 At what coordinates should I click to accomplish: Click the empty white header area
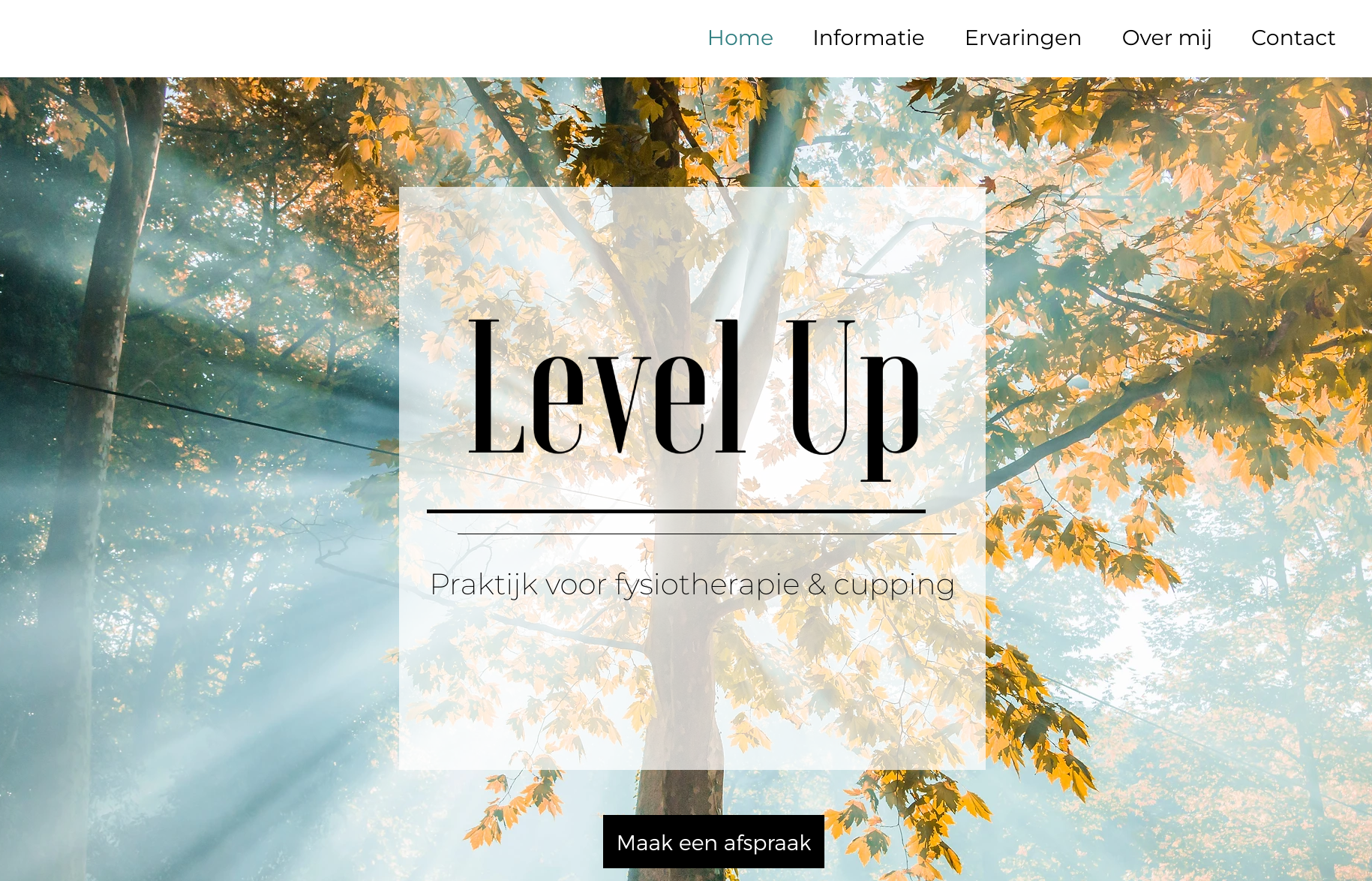pos(338,38)
